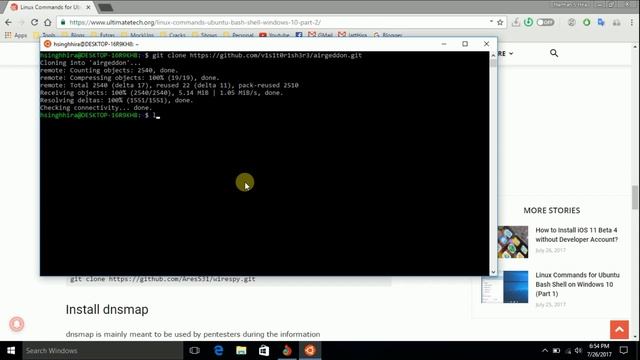Viewport: 640px width, 360px height.
Task: Open the Cracks bookmarks folder
Action: (173, 36)
